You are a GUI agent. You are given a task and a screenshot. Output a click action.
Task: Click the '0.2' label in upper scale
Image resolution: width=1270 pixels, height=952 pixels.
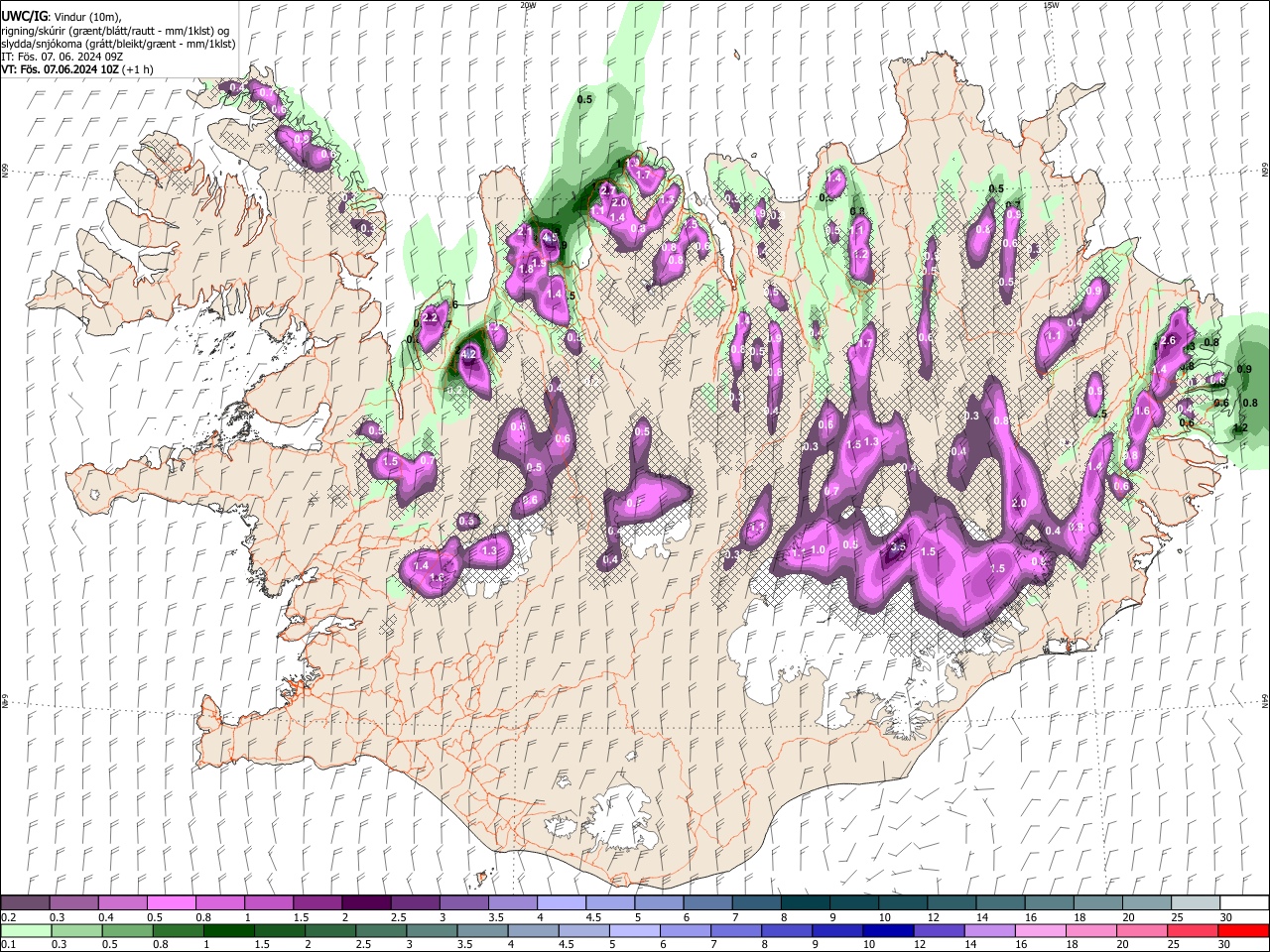(8, 917)
